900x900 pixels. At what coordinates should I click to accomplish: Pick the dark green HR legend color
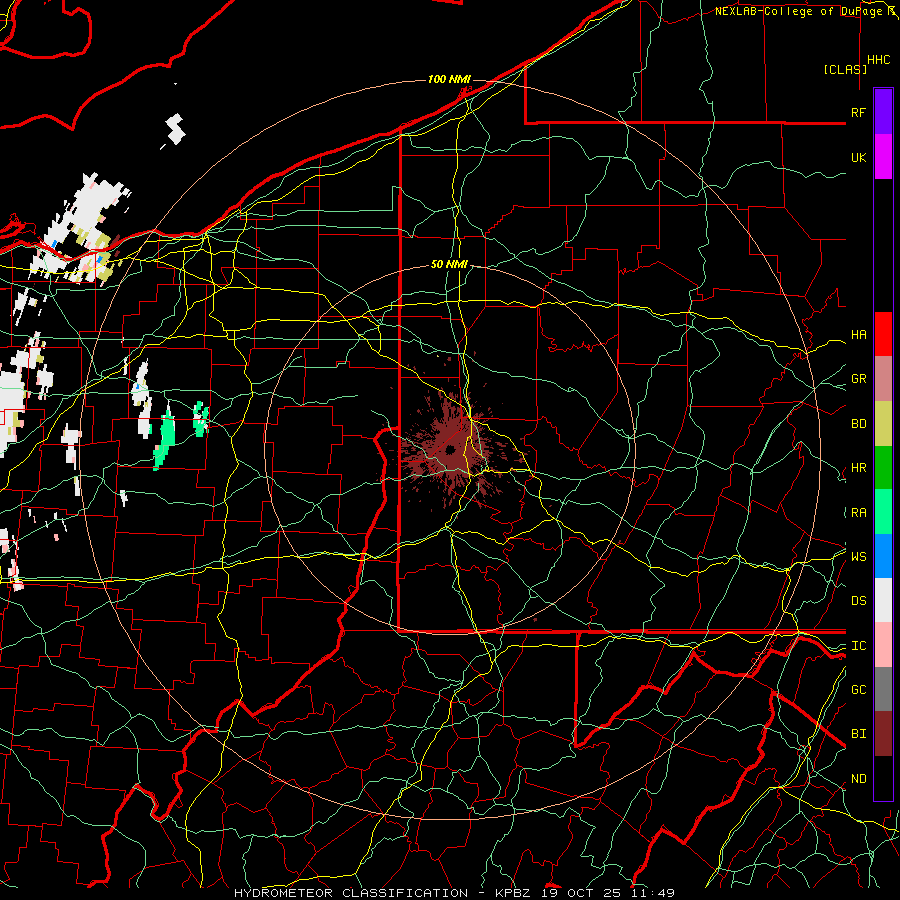(x=883, y=468)
